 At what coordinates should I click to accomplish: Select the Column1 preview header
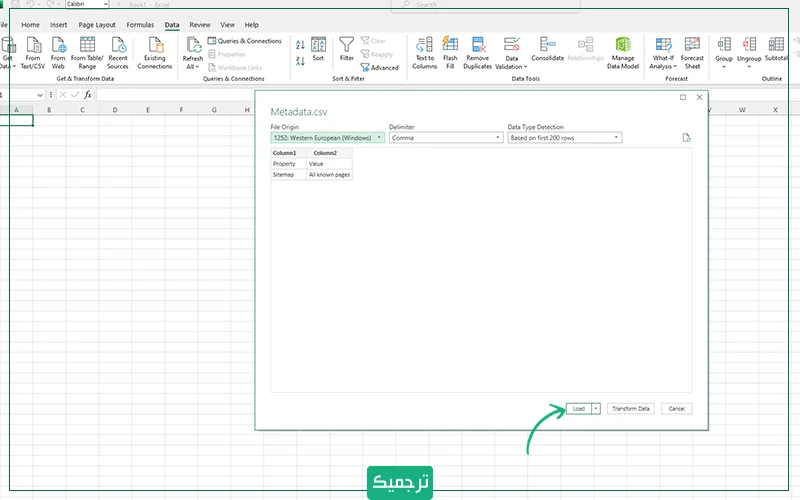click(289, 153)
